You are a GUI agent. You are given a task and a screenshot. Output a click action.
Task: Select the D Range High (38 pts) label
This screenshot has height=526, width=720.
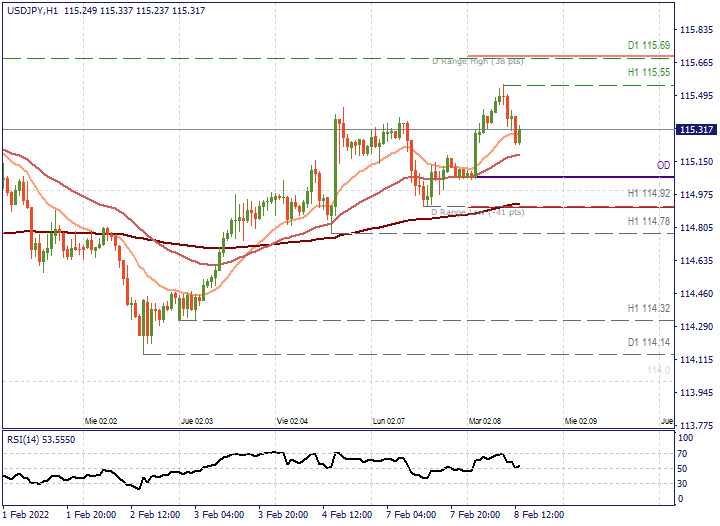coord(478,61)
